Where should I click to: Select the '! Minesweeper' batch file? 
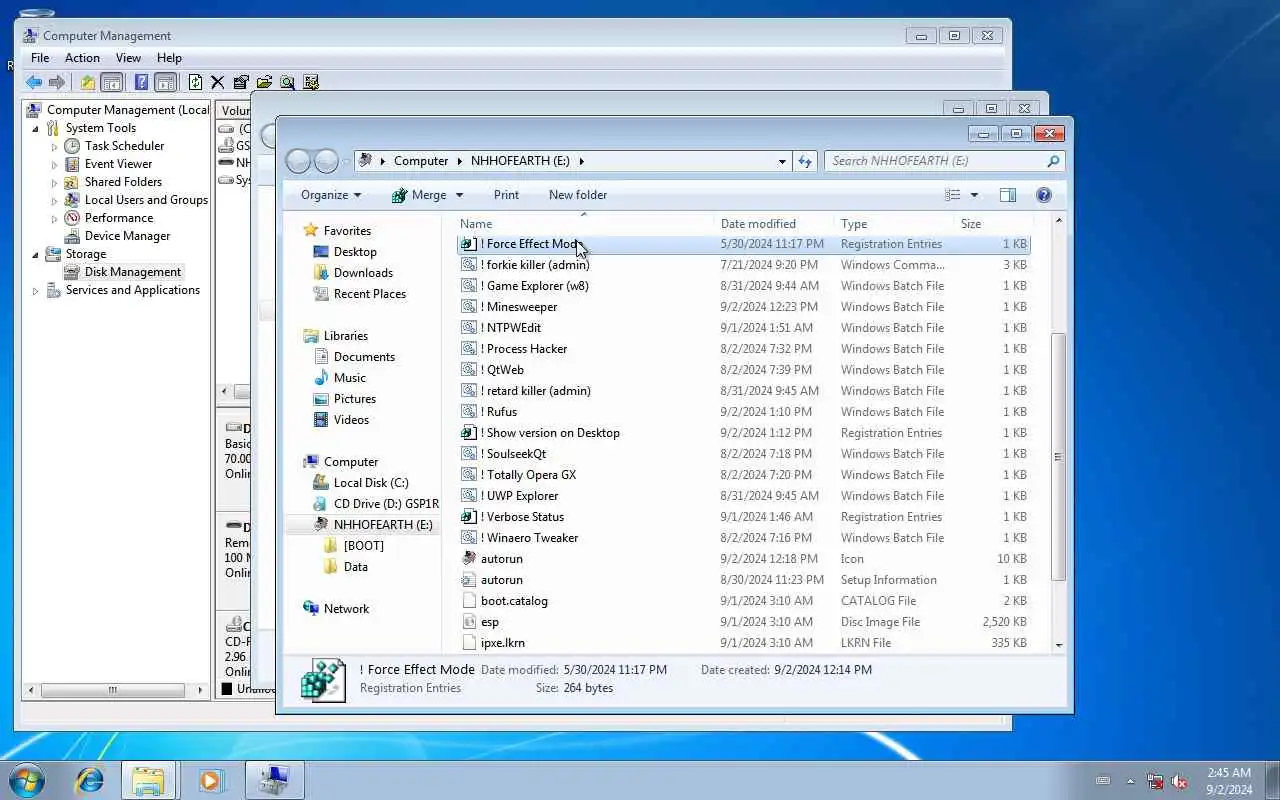click(743, 307)
